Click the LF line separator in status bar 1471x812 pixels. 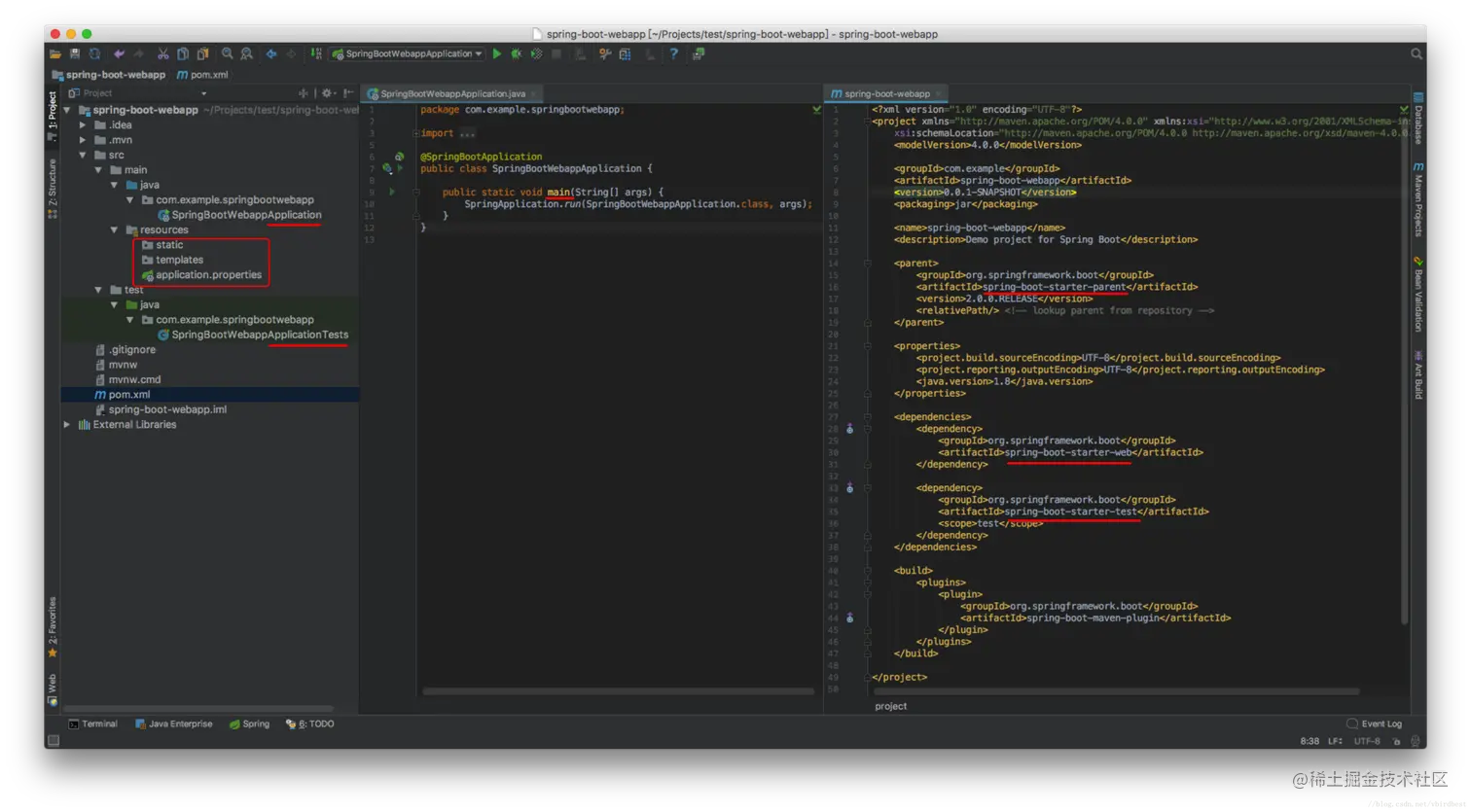[x=1335, y=742]
